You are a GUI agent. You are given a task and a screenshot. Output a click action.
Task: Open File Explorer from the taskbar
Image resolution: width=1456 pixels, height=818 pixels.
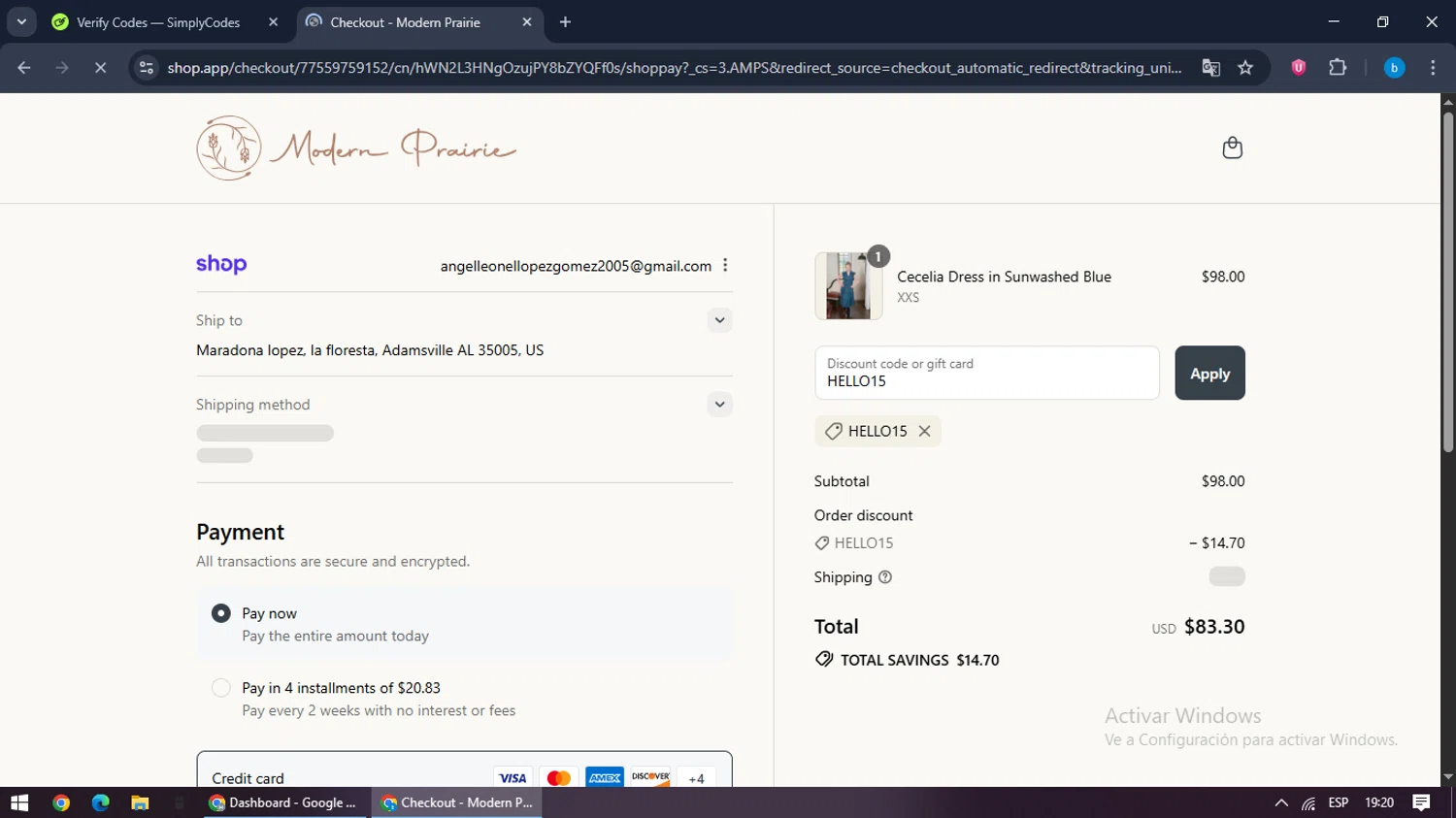coord(140,802)
